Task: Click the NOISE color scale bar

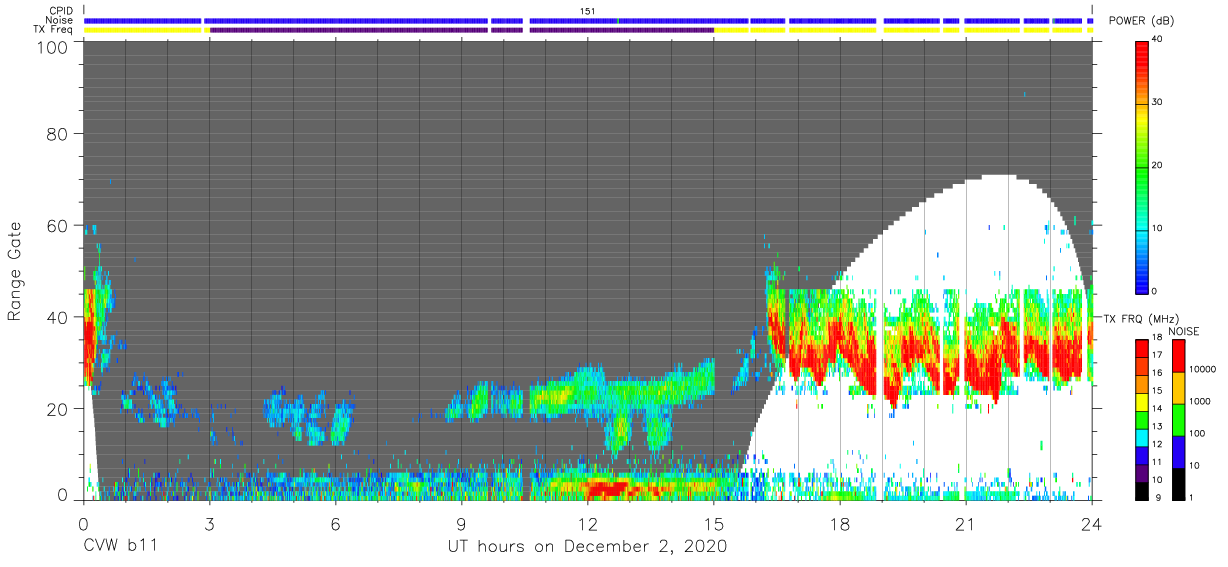Action: click(x=1179, y=419)
